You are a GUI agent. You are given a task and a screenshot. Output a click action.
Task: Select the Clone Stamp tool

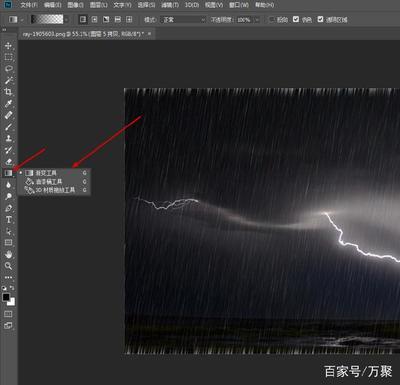click(9, 138)
